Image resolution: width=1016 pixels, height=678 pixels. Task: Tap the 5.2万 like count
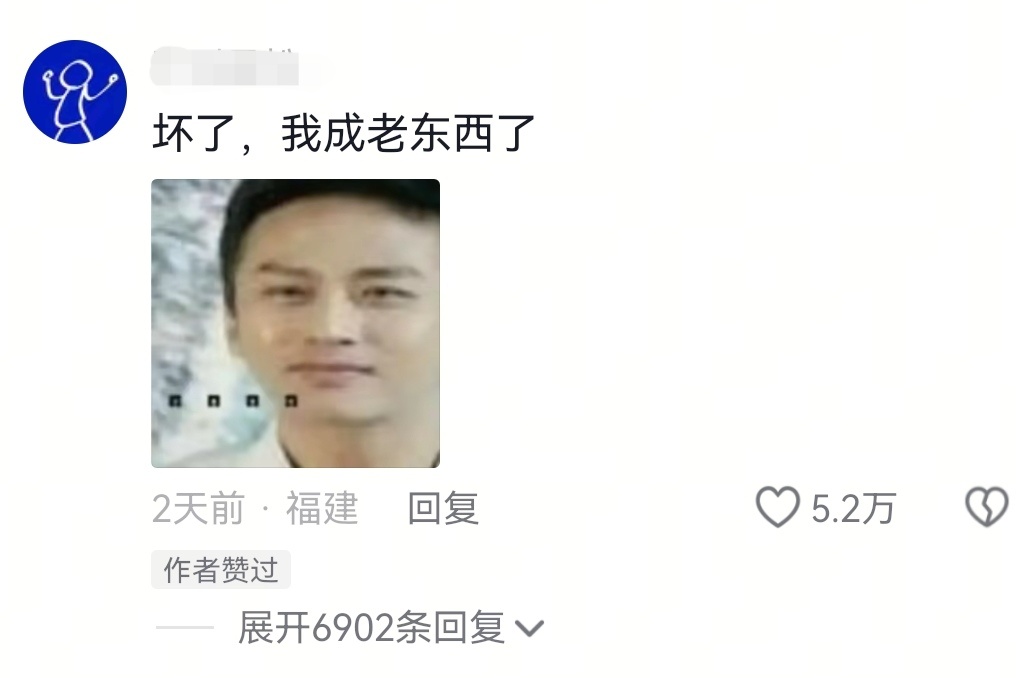pyautogui.click(x=853, y=508)
